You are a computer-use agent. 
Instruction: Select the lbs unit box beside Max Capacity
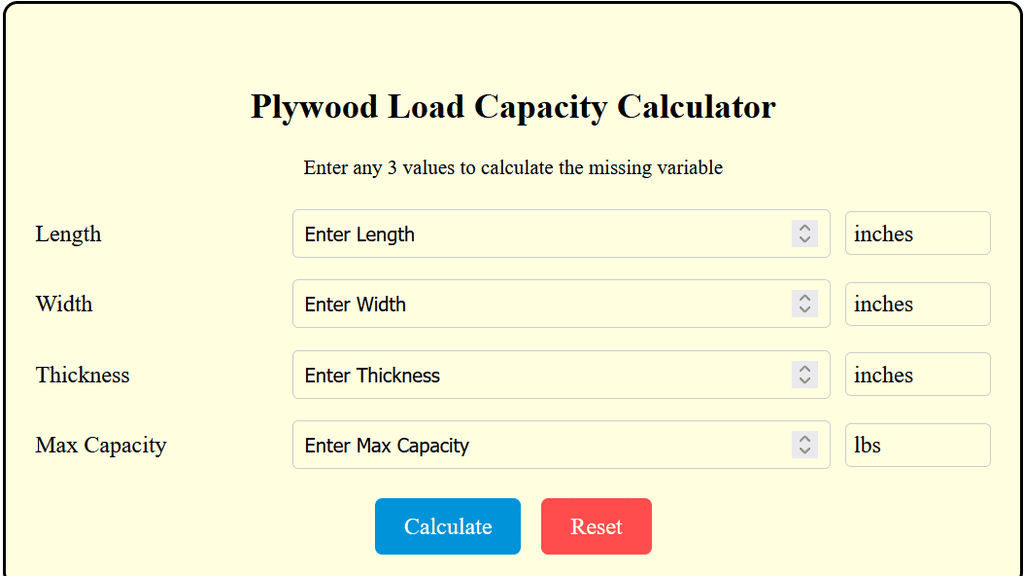point(917,445)
